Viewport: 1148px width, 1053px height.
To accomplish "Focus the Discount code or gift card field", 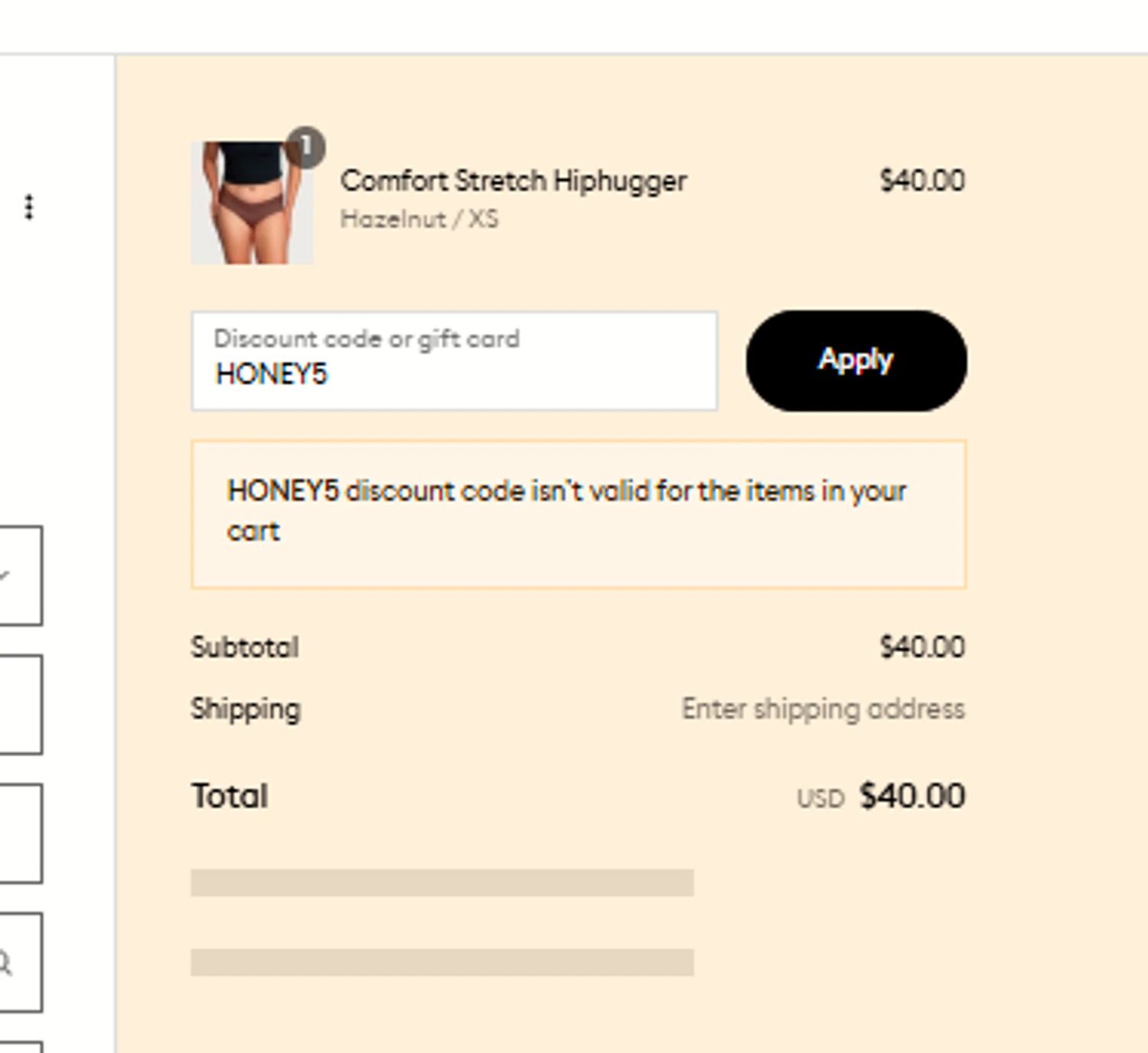I will point(455,360).
